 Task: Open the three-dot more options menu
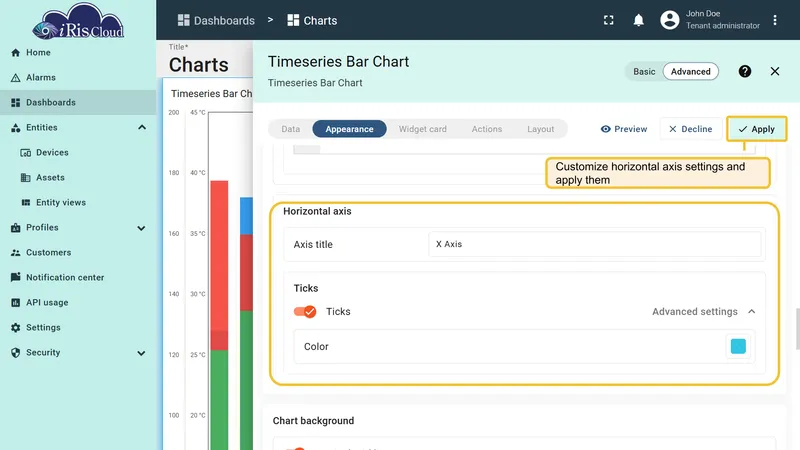click(774, 20)
